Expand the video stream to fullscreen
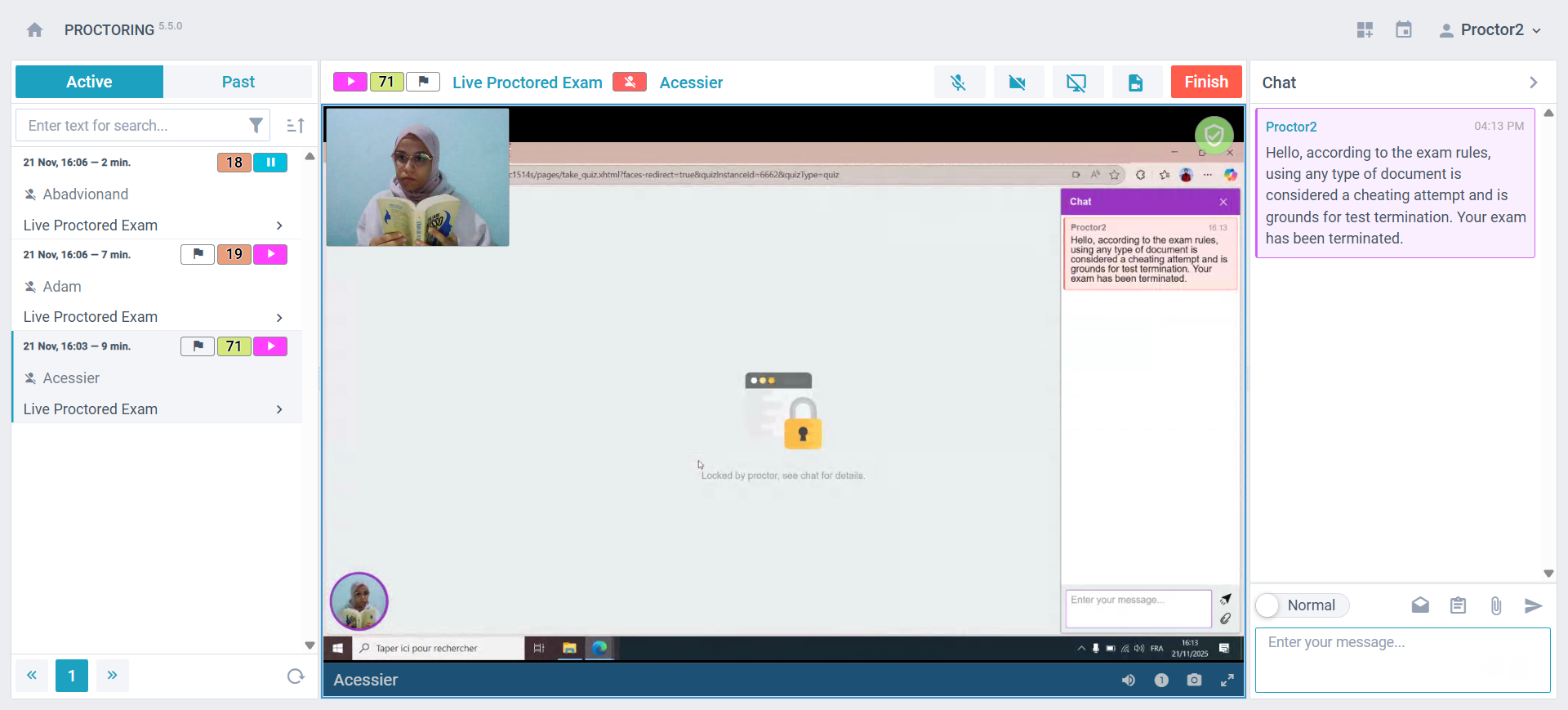This screenshot has width=1568, height=710. point(1227,680)
